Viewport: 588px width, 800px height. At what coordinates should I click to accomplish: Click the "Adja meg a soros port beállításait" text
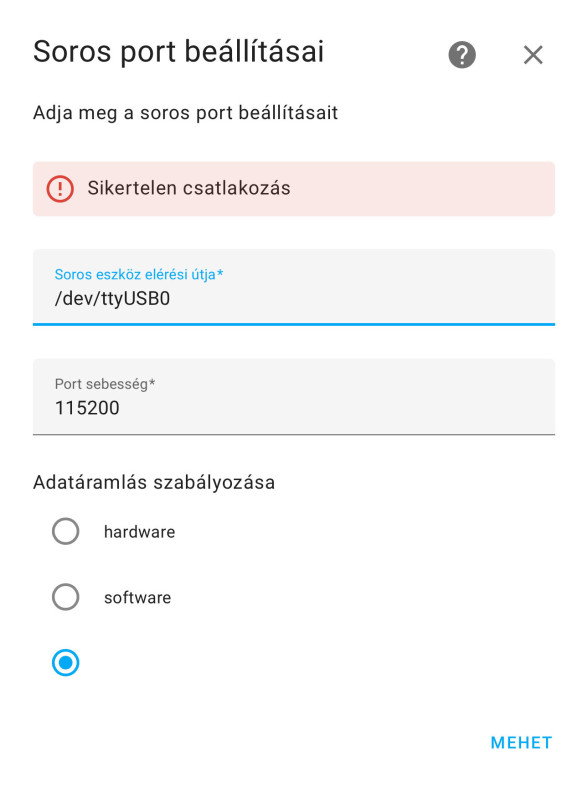(x=185, y=113)
